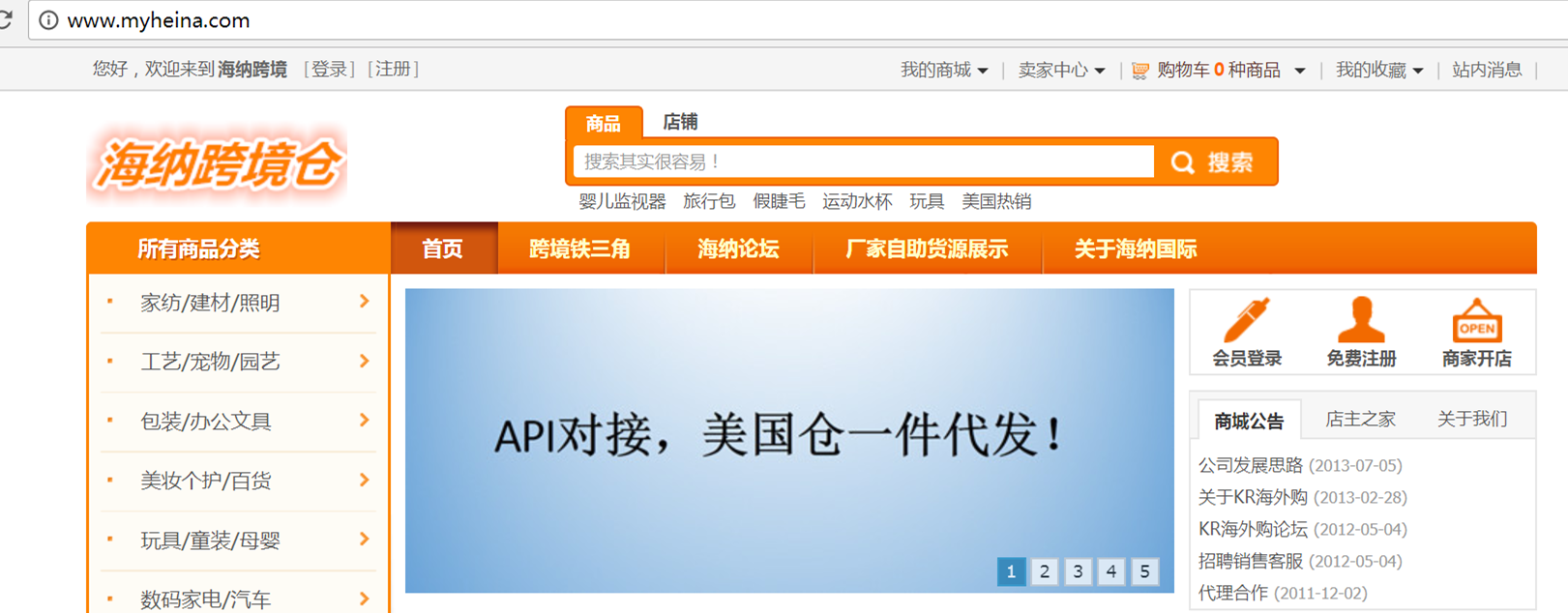1568x613 pixels.
Task: Click the browser reload icon
Action: click(x=6, y=20)
